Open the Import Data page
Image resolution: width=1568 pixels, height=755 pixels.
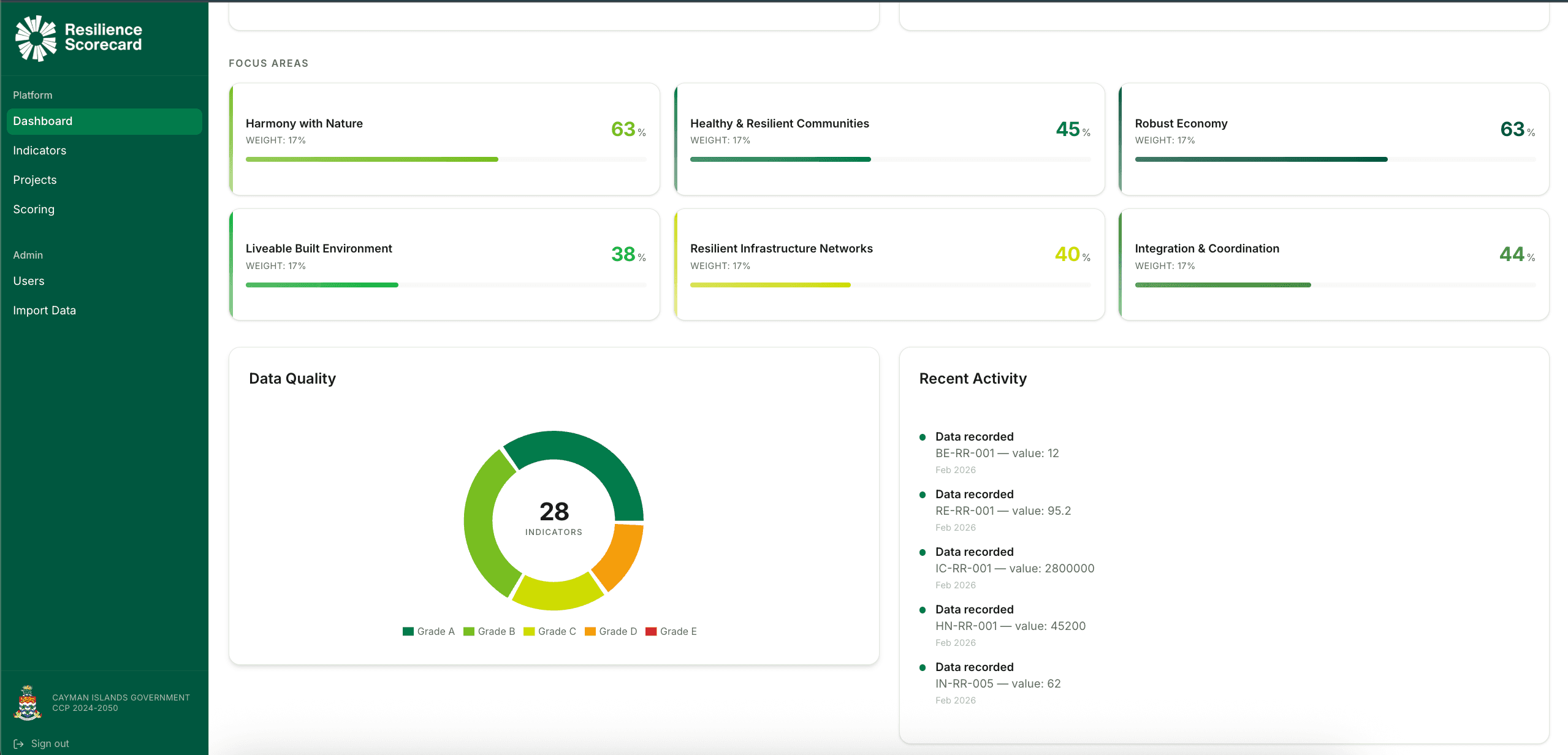(x=45, y=310)
